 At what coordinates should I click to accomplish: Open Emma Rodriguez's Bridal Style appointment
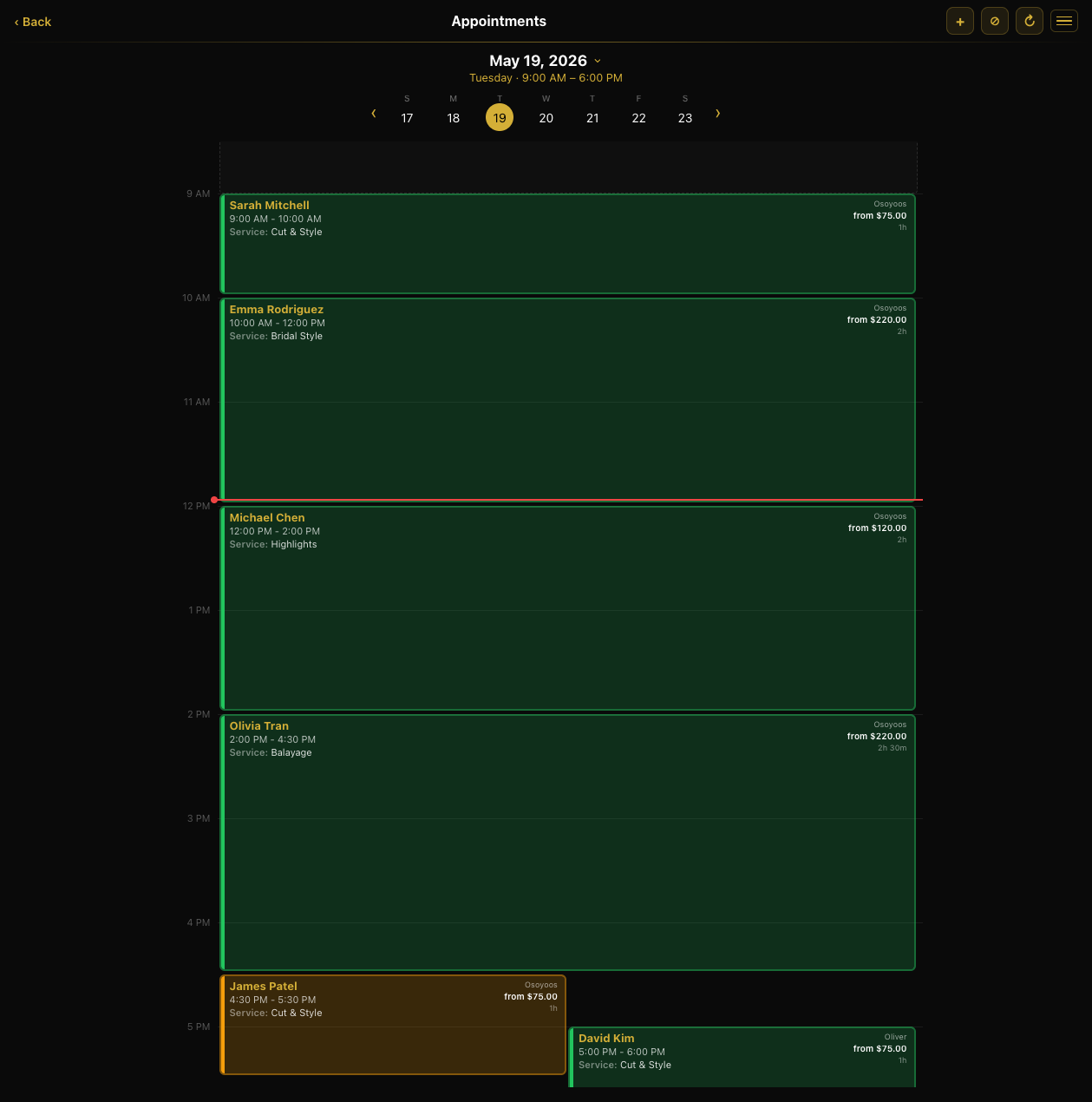[x=568, y=399]
